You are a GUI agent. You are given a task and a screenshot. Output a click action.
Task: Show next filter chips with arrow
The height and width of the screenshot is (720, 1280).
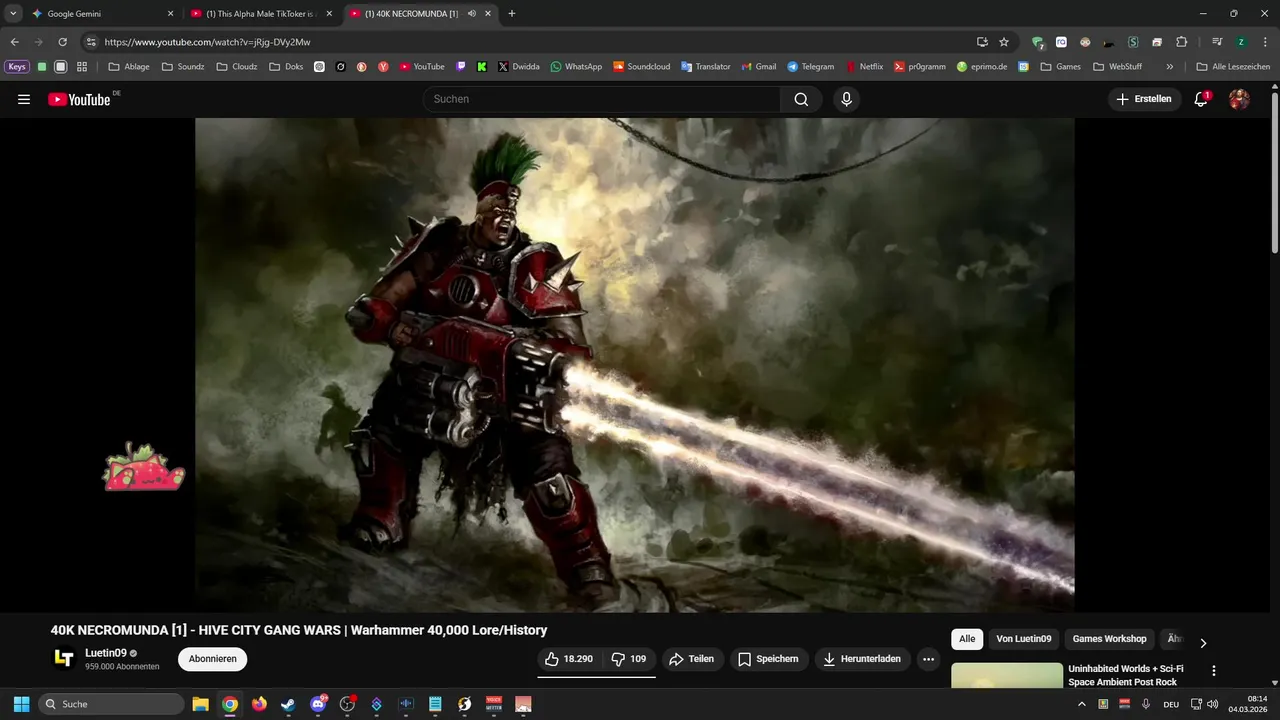(1203, 643)
